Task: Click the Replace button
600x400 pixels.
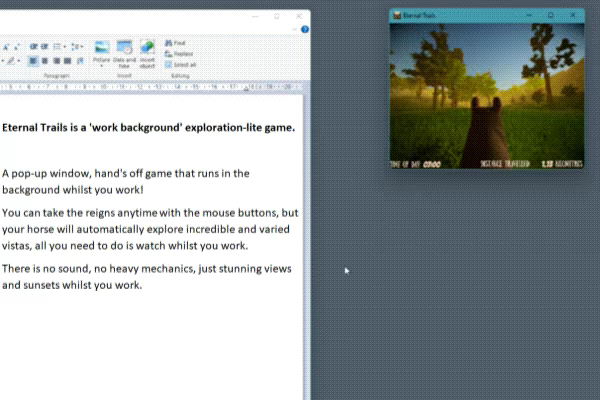Action: coord(179,54)
